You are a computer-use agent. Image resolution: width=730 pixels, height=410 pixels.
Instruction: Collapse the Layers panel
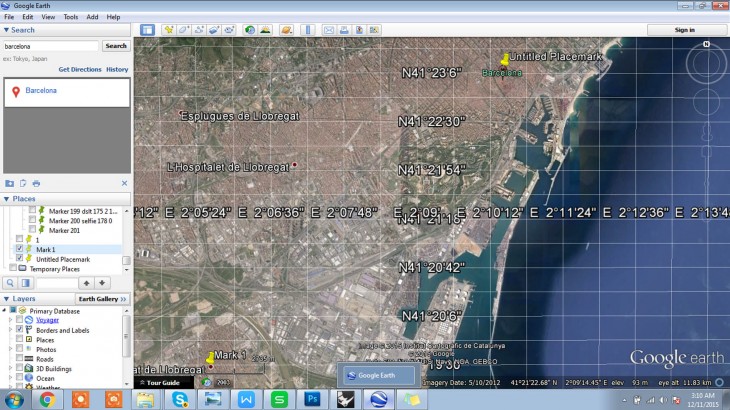point(6,299)
